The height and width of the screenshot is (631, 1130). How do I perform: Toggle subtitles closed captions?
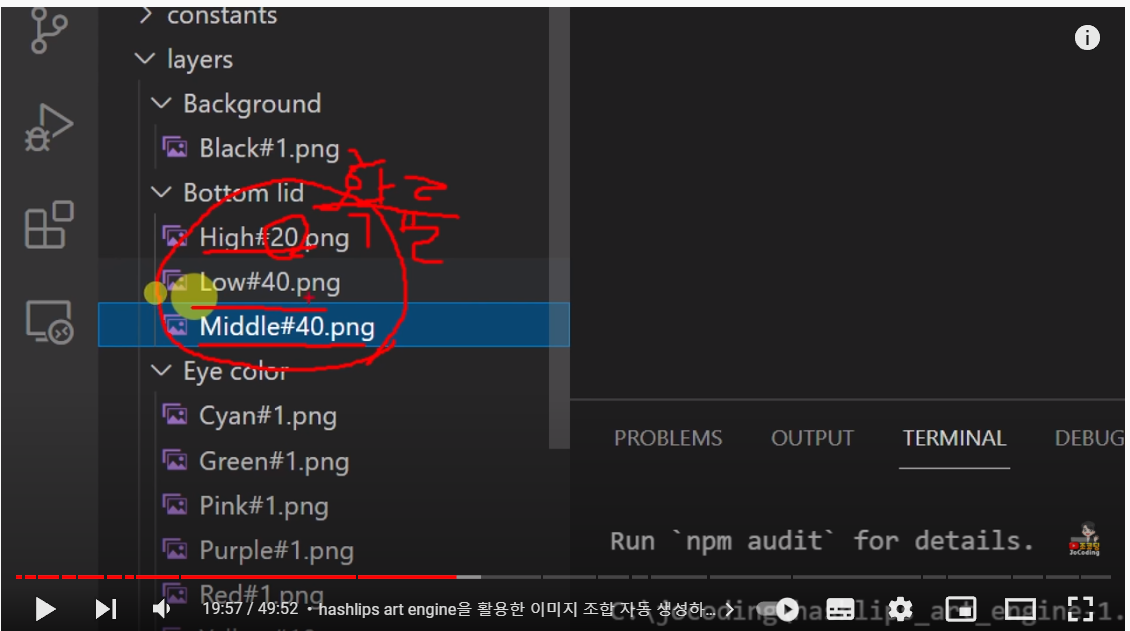click(840, 609)
